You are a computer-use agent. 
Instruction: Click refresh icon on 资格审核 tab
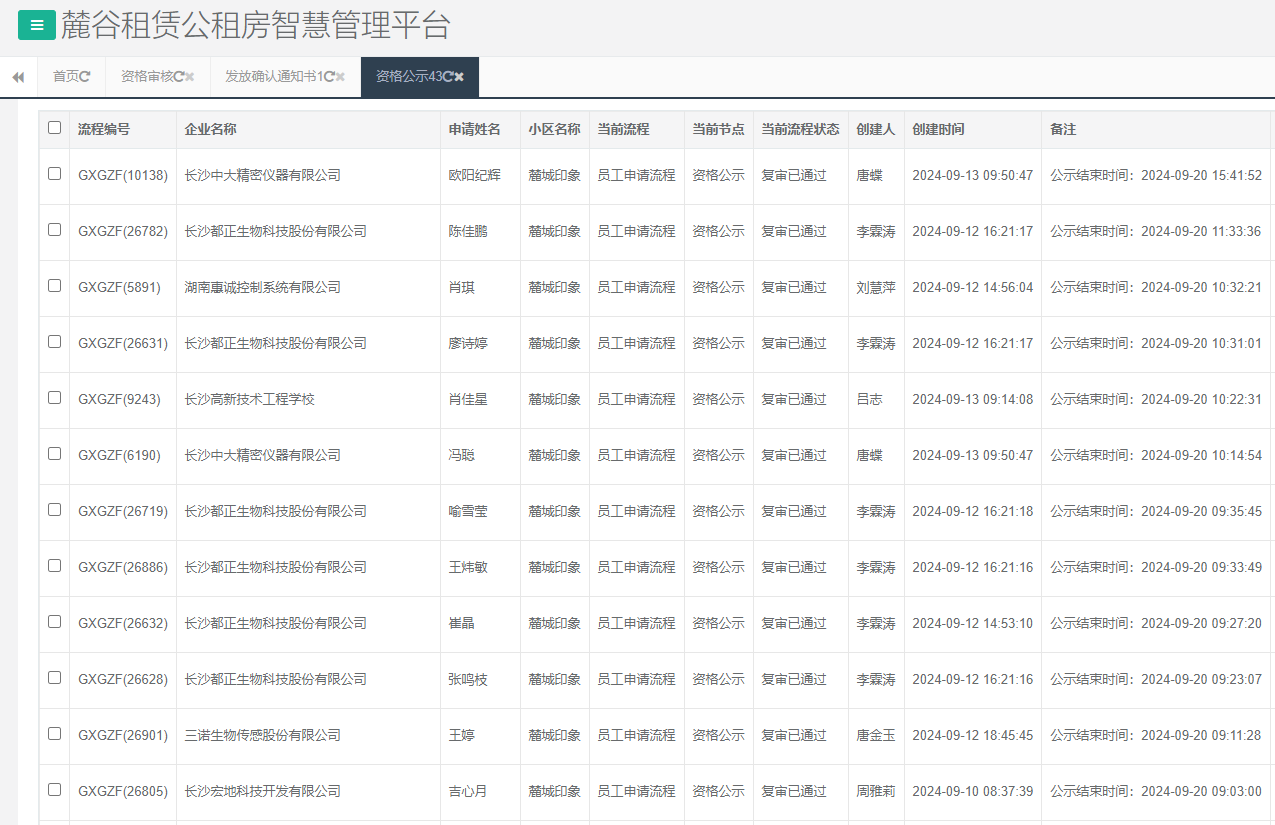click(177, 76)
